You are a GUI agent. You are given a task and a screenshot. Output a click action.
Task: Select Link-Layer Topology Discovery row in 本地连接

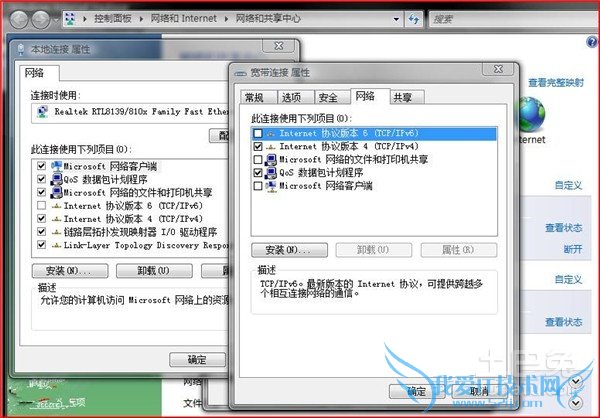(x=132, y=245)
